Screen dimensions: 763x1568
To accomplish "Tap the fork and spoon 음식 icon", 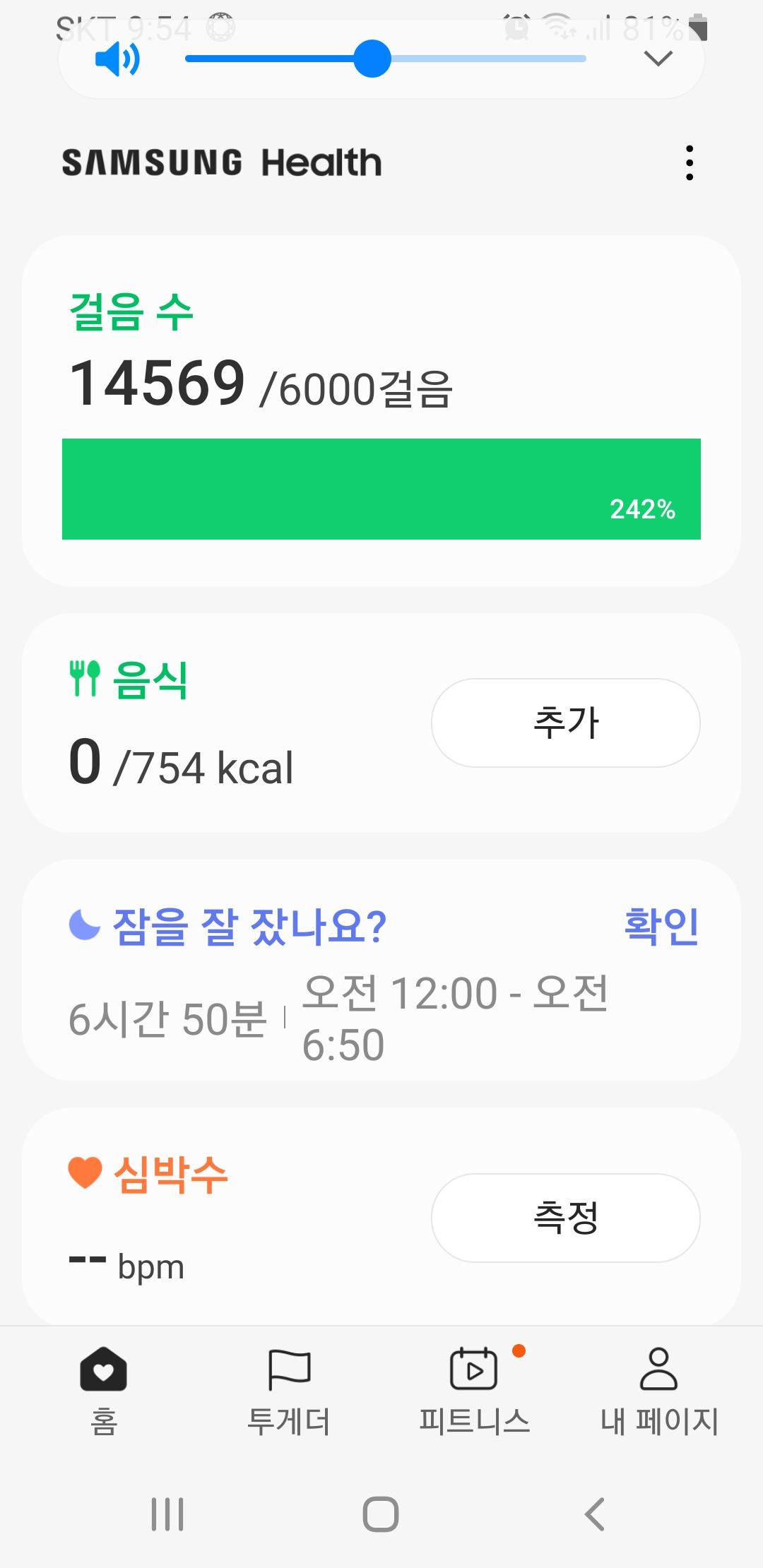I will tap(85, 679).
